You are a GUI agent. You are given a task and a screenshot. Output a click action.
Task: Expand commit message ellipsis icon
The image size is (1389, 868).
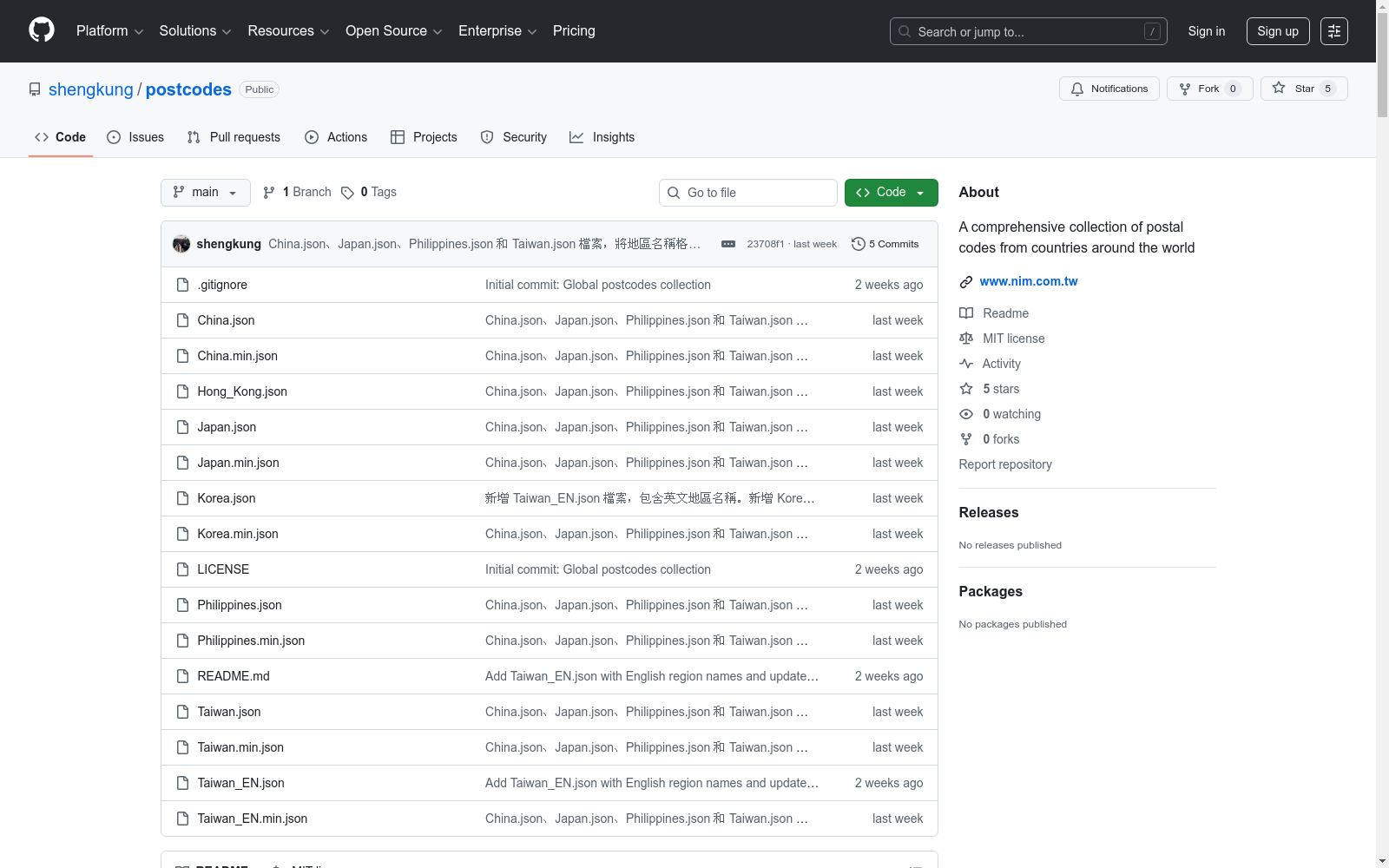point(728,244)
